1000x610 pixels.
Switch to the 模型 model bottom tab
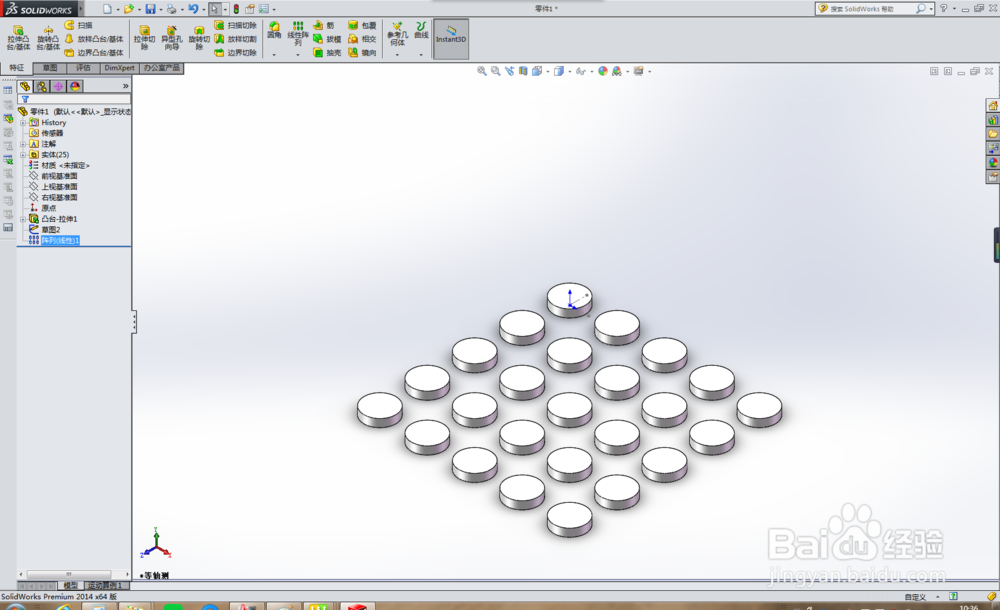[70, 585]
